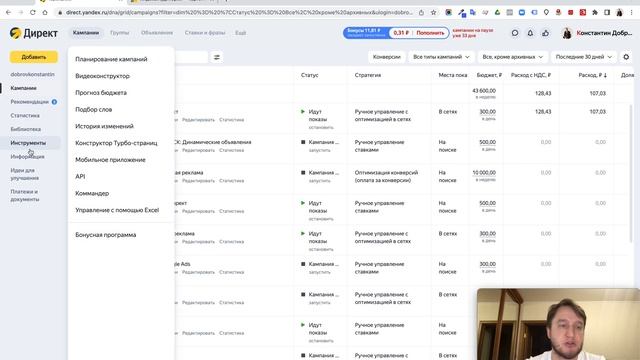
Task: Click Пополнить balance button
Action: (430, 33)
